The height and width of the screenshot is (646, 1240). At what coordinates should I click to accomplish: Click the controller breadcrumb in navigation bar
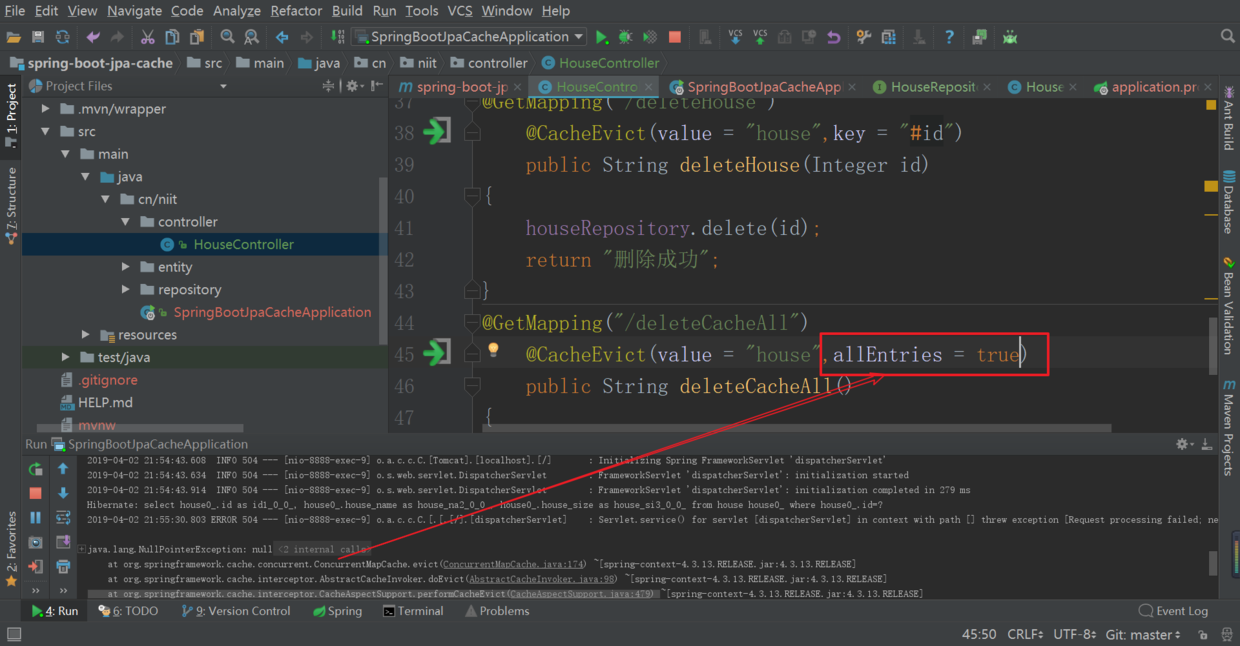click(487, 63)
